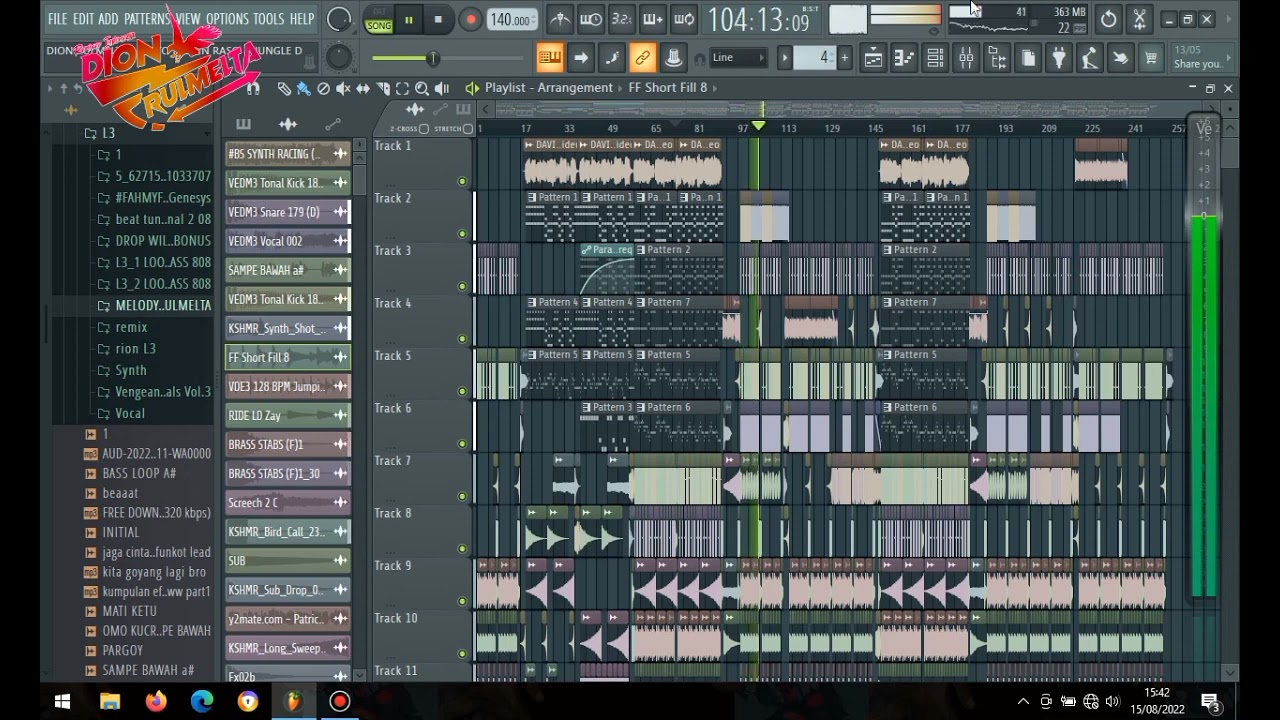Toggle the STRETCH checkbox
1280x720 pixels.
[x=467, y=129]
